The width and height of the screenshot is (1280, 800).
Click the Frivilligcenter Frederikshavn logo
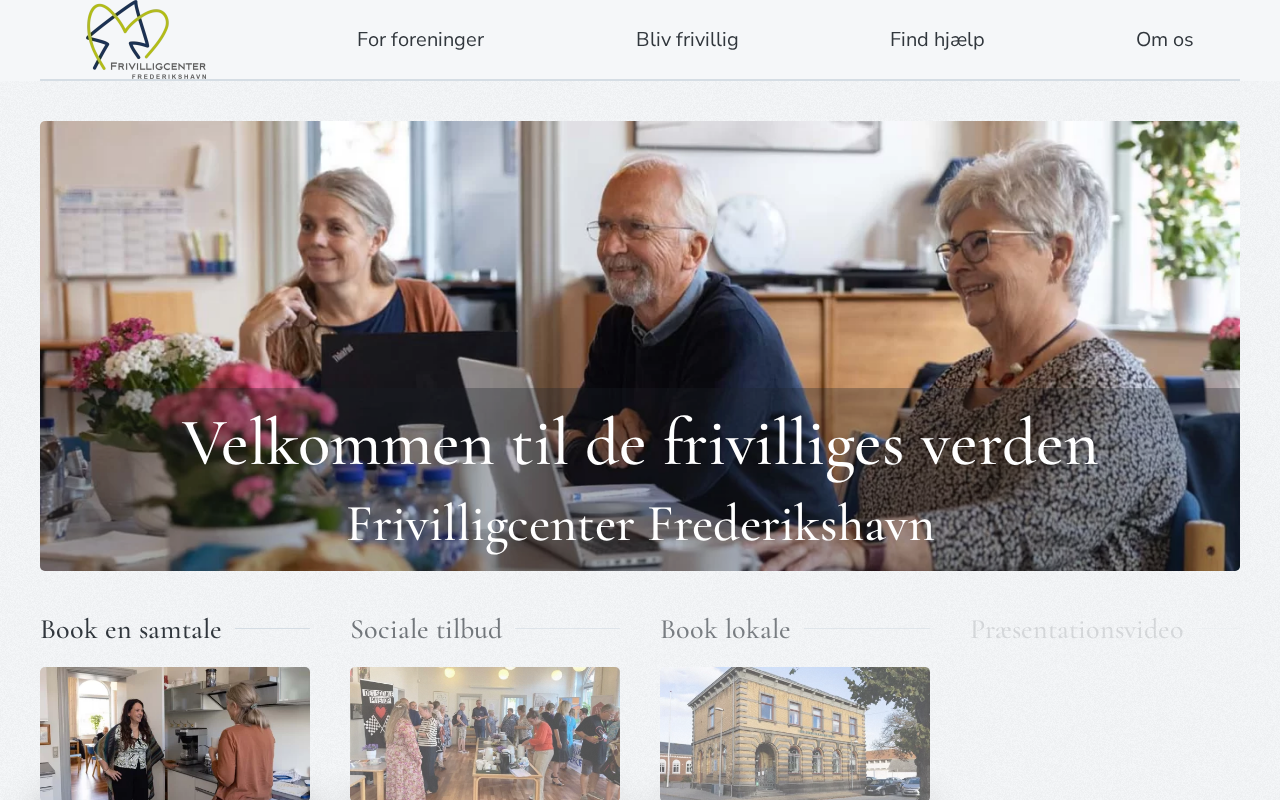point(146,40)
